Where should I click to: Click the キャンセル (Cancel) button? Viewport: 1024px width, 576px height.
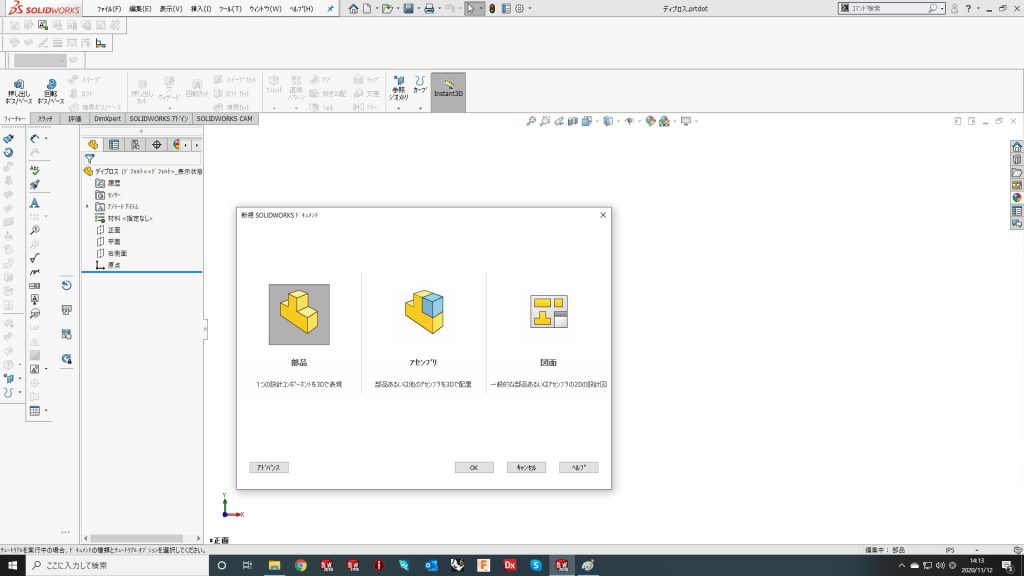526,468
